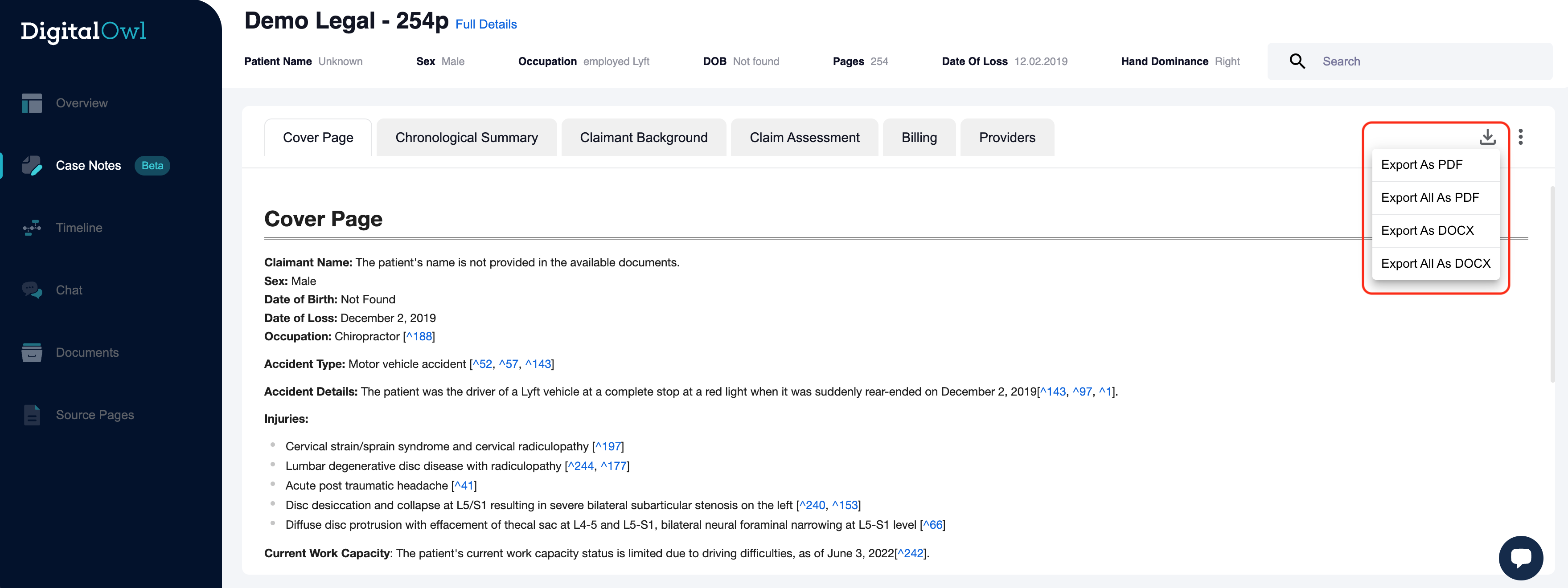Choose Export All As PDF
Screen dimensions: 1568x588
pyautogui.click(x=1429, y=198)
